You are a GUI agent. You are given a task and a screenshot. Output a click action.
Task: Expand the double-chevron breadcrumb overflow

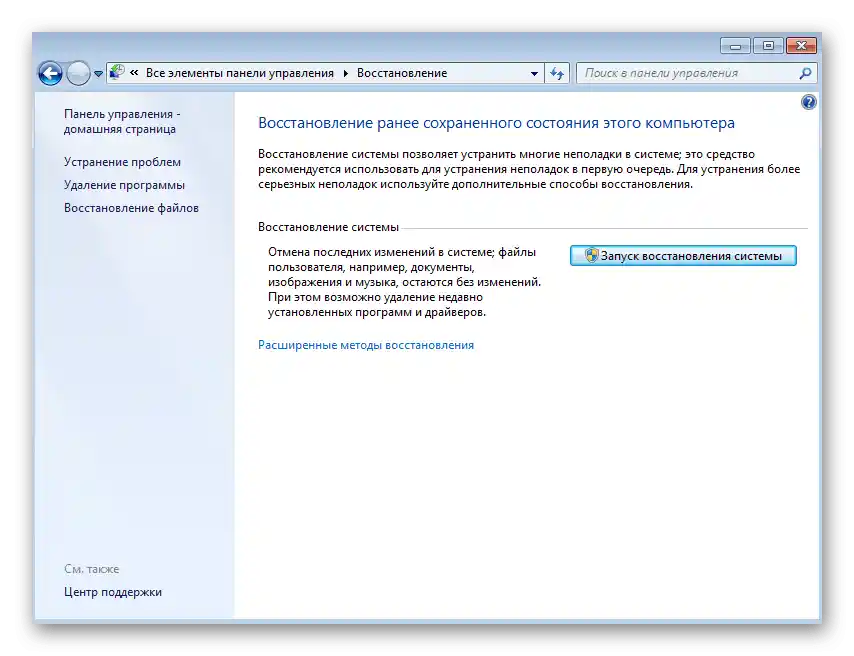click(134, 72)
